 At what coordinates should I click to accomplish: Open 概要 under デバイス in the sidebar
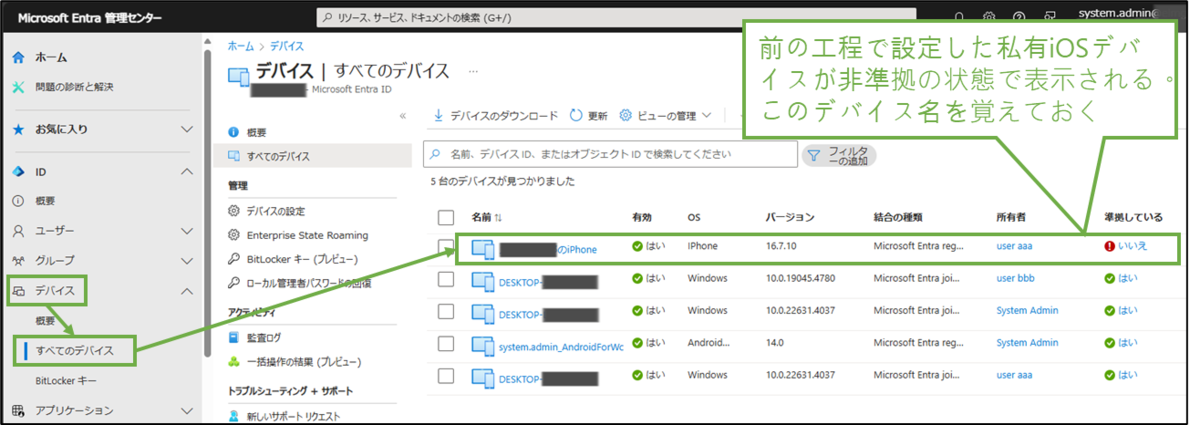(45, 320)
